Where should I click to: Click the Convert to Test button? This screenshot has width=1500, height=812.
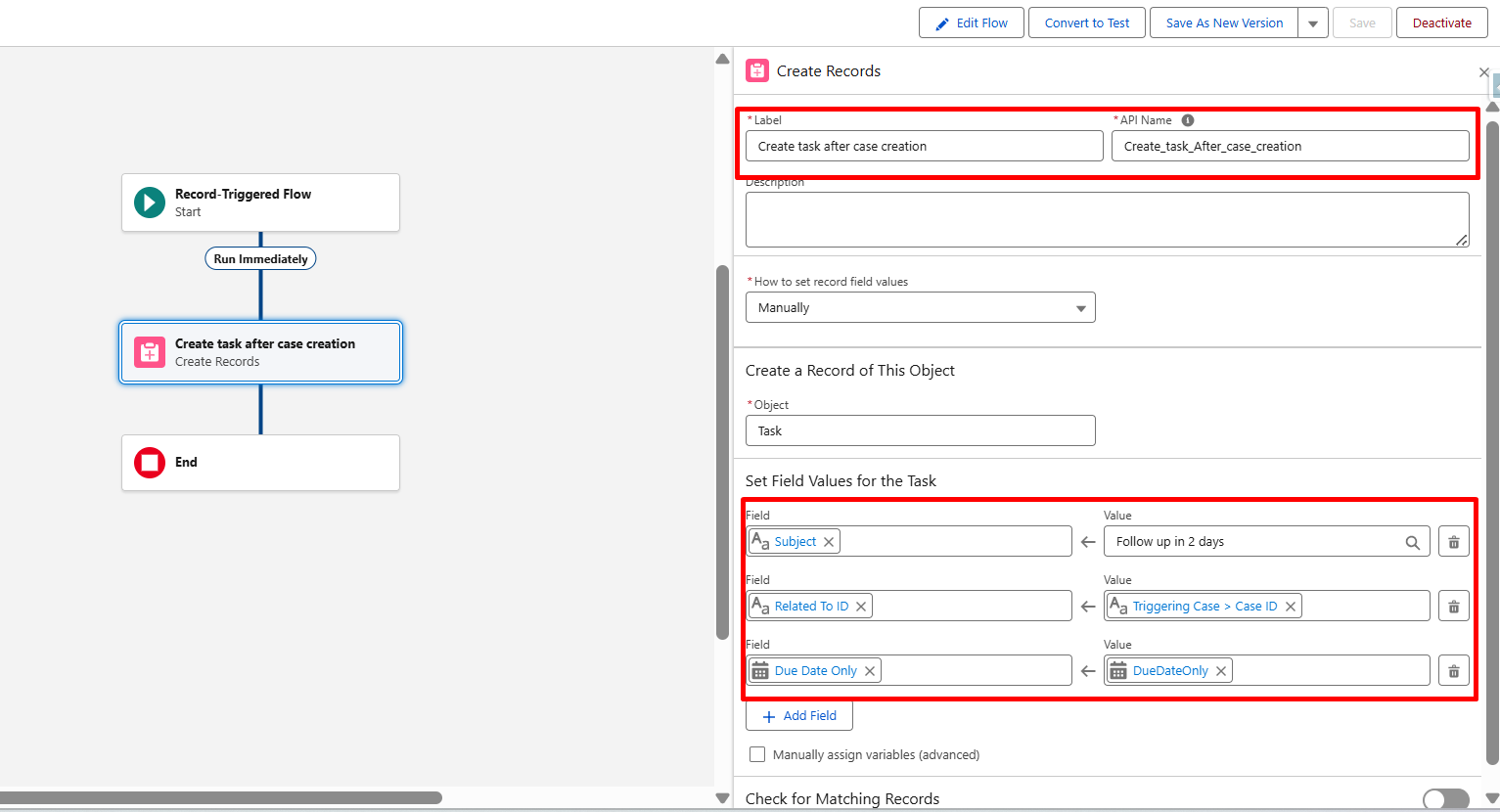[x=1087, y=23]
